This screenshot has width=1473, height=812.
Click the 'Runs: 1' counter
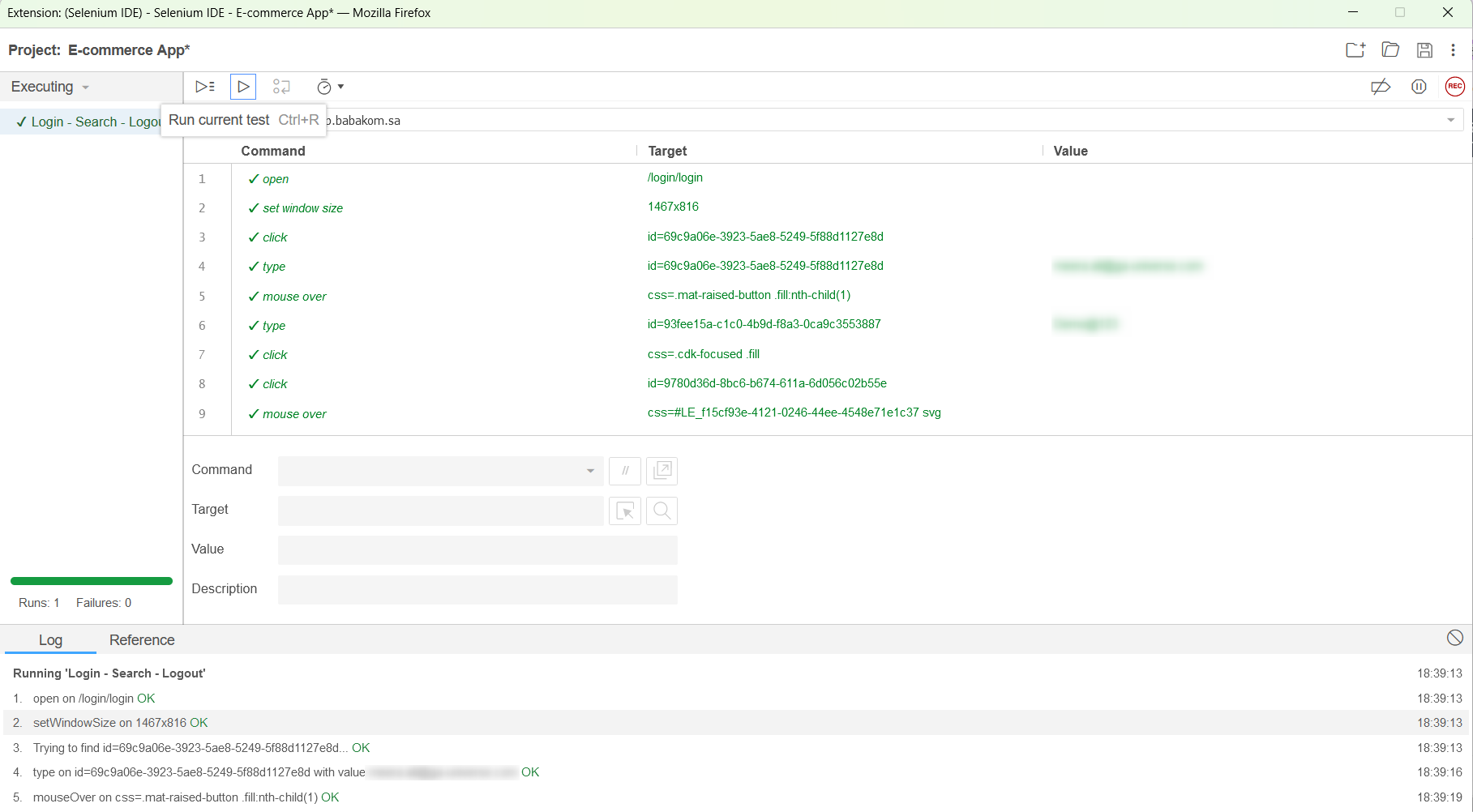pos(39,603)
